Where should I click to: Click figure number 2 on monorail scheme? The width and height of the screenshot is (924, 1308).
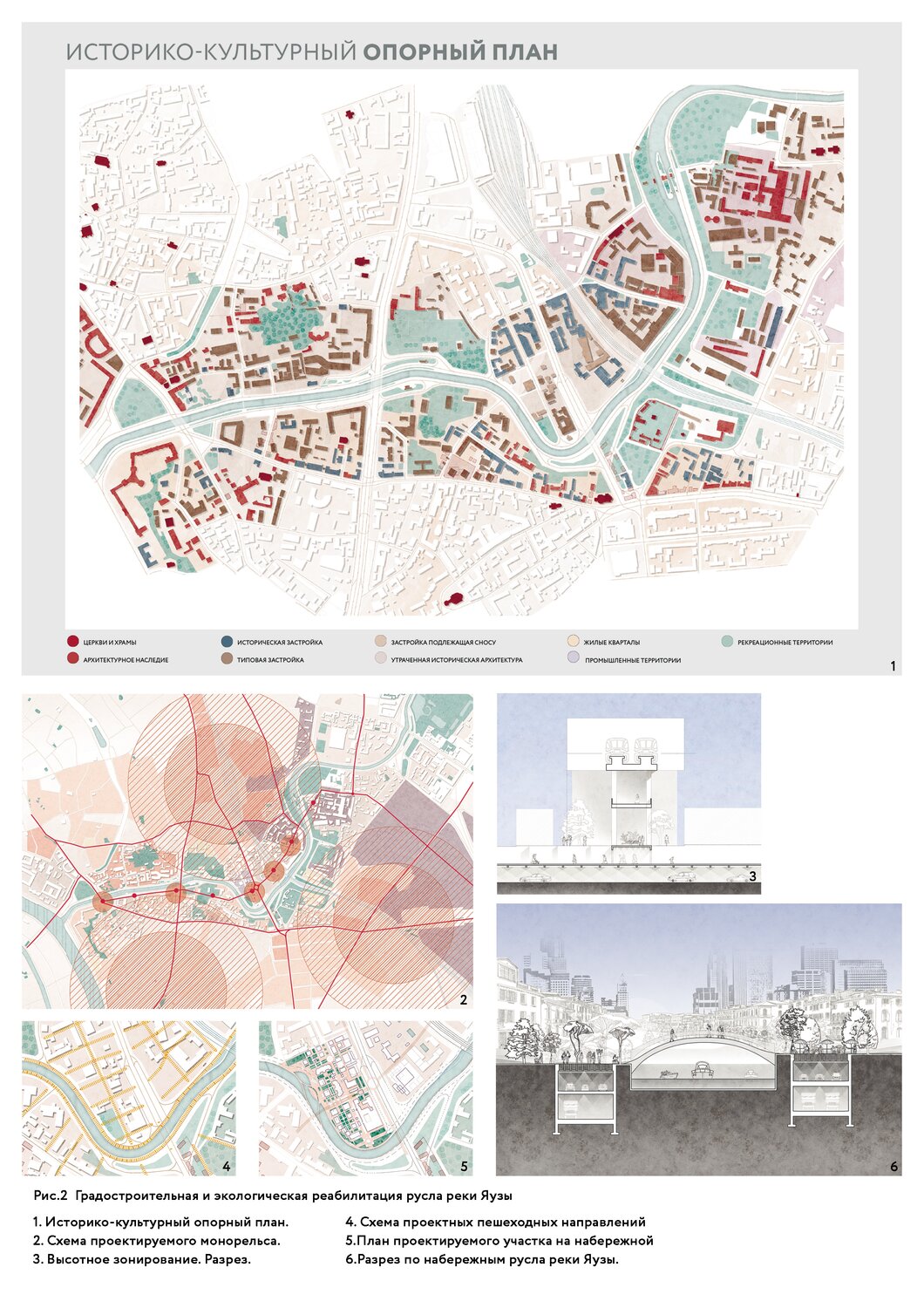[464, 999]
